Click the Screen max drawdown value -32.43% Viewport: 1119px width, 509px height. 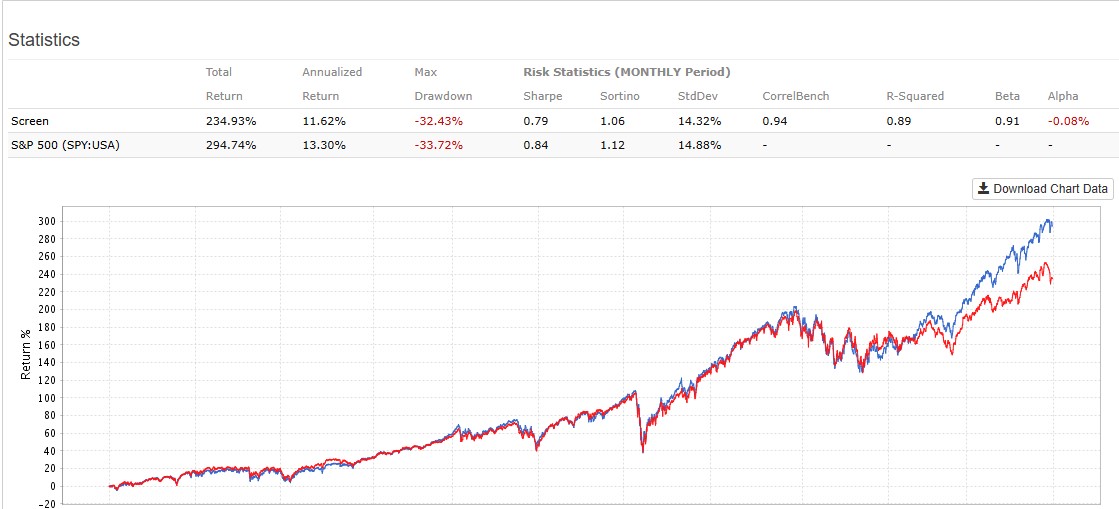point(439,121)
